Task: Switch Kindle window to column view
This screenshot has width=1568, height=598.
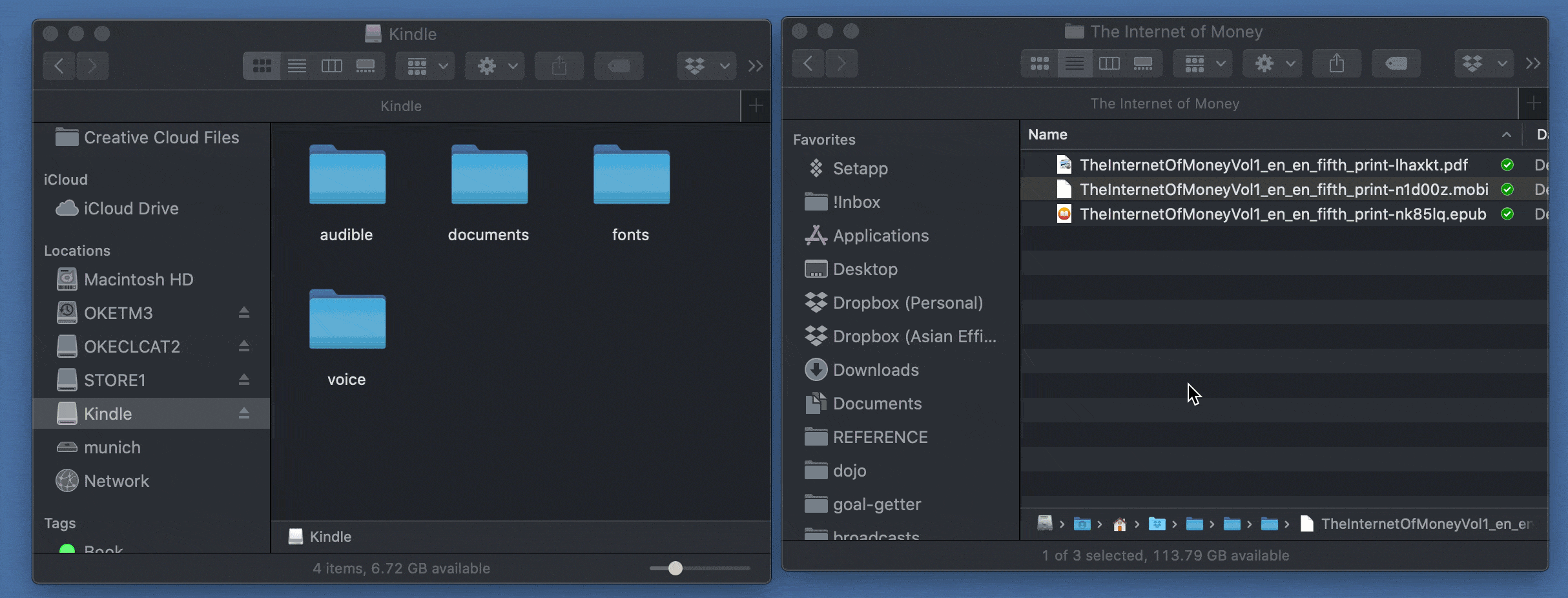Action: (332, 66)
